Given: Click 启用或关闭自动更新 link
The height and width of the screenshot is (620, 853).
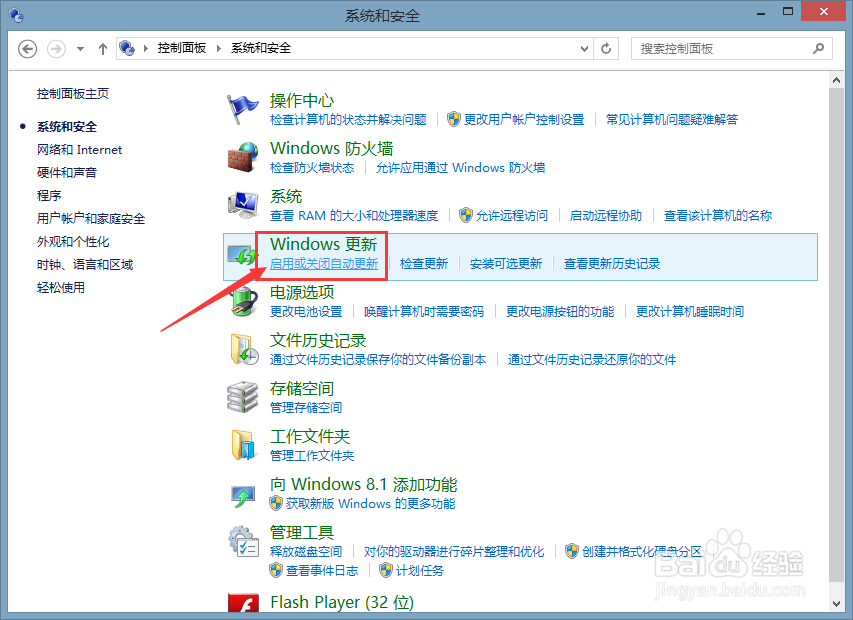Looking at the screenshot, I should pyautogui.click(x=324, y=264).
